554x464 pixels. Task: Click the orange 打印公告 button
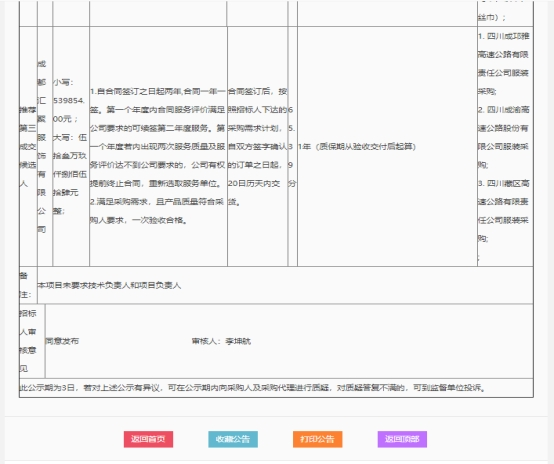click(317, 439)
